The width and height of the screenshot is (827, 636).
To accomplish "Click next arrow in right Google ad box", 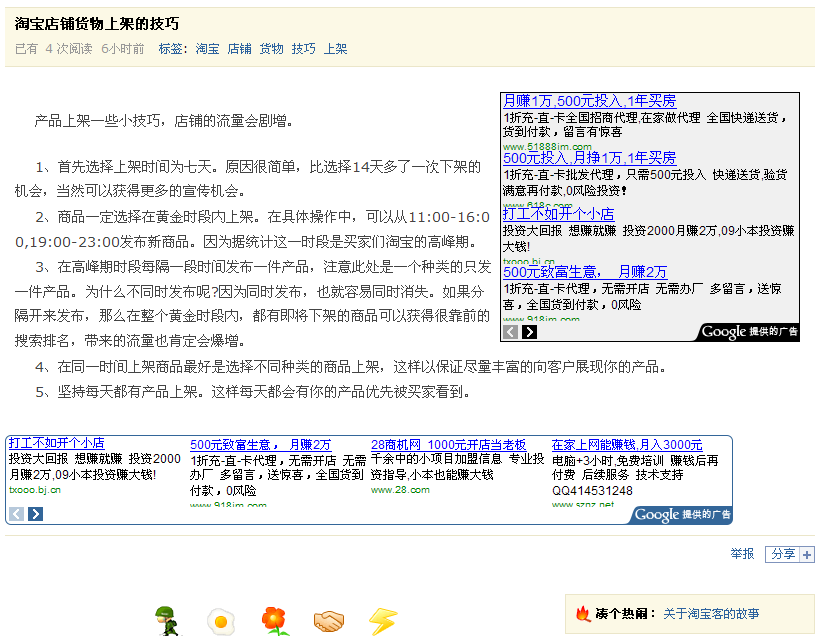I will pos(529,332).
